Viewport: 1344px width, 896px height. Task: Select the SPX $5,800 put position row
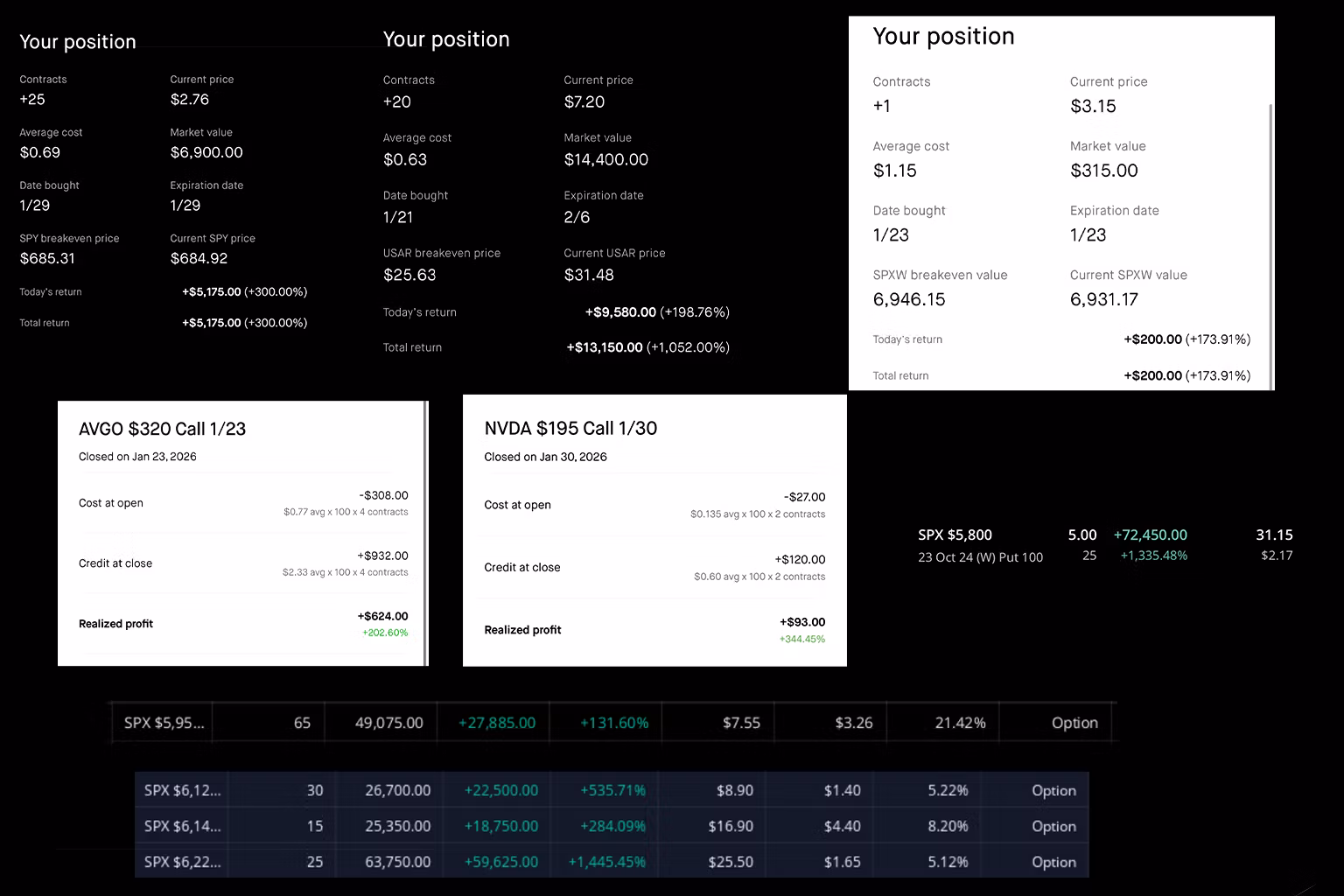click(x=1104, y=544)
